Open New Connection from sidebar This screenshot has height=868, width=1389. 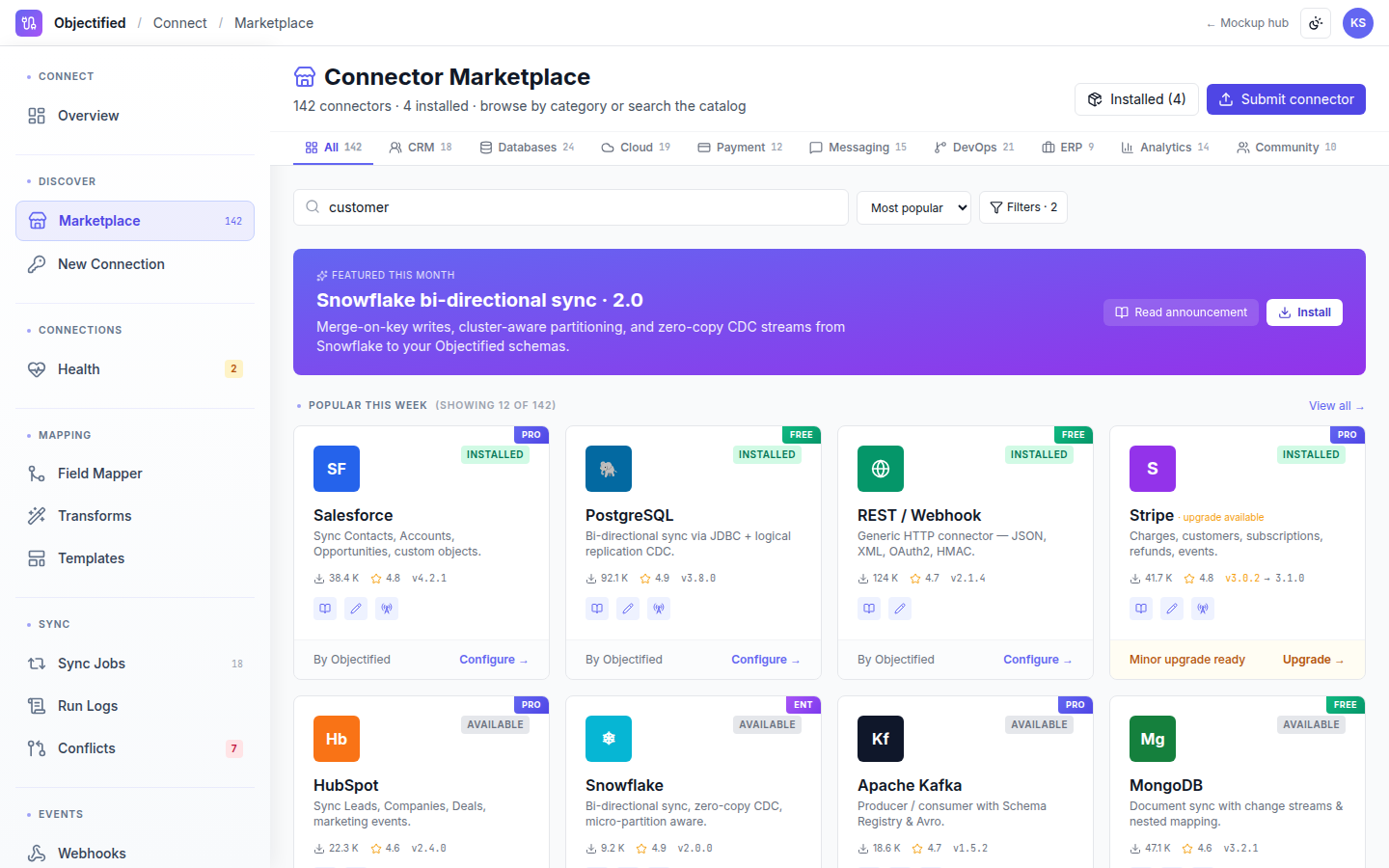click(x=135, y=264)
